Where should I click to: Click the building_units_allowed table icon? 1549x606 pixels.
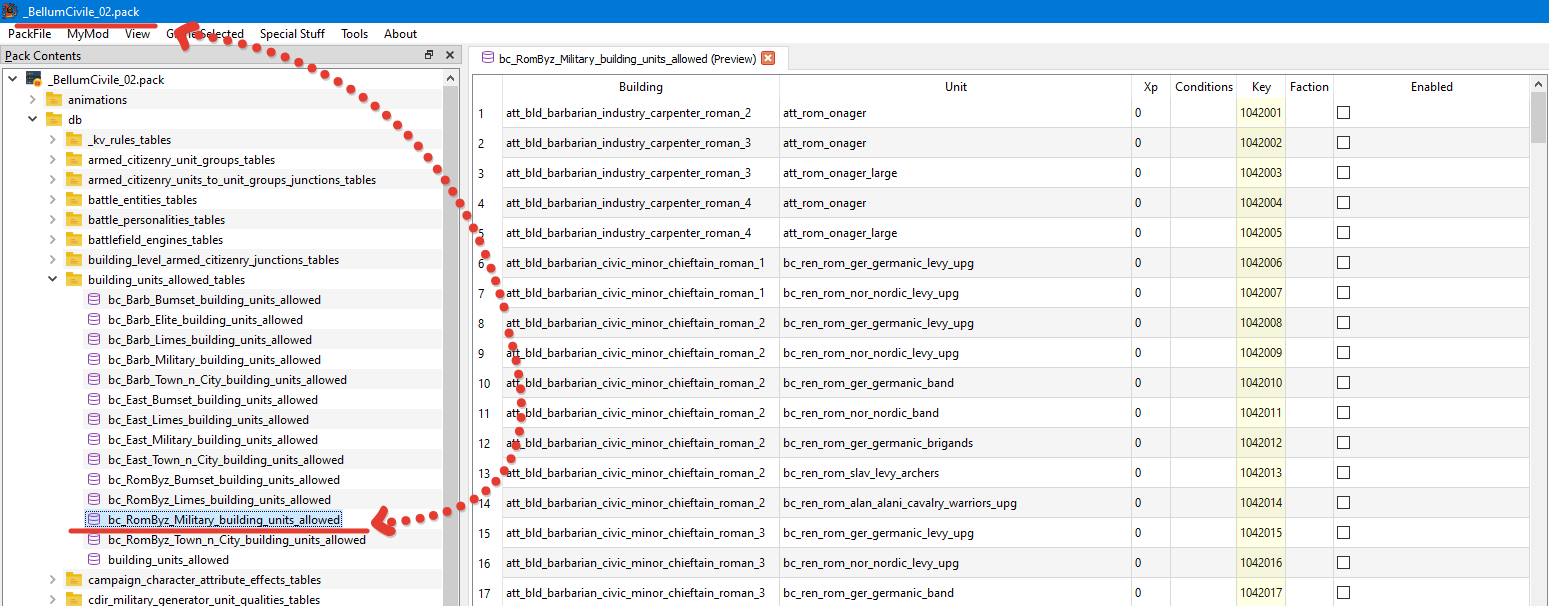click(x=95, y=560)
